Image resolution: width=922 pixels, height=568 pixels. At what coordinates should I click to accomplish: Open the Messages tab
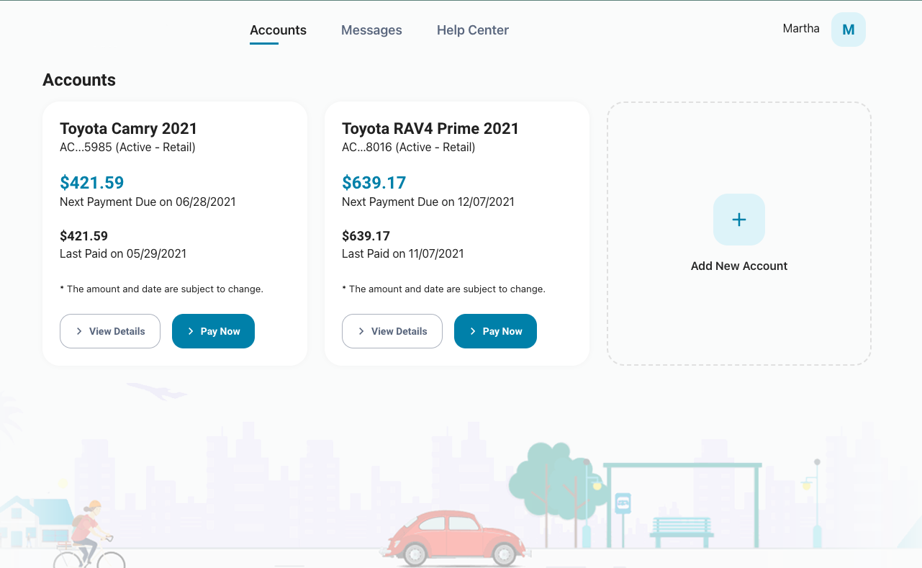coord(371,30)
